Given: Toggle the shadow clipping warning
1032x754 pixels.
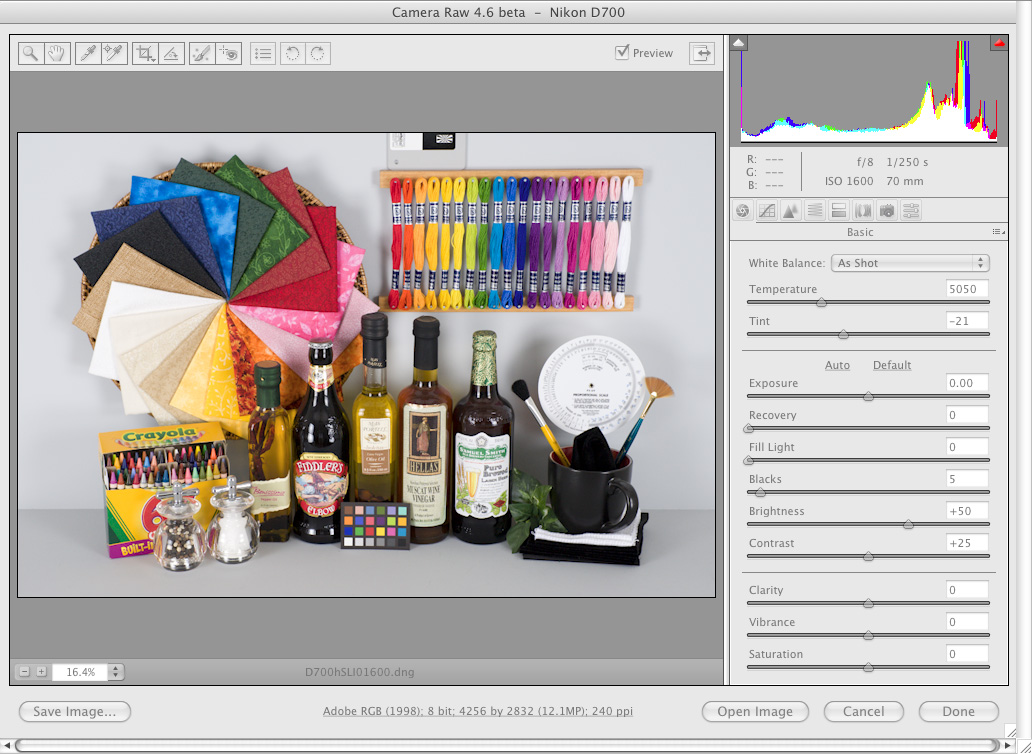Looking at the screenshot, I should tap(739, 43).
